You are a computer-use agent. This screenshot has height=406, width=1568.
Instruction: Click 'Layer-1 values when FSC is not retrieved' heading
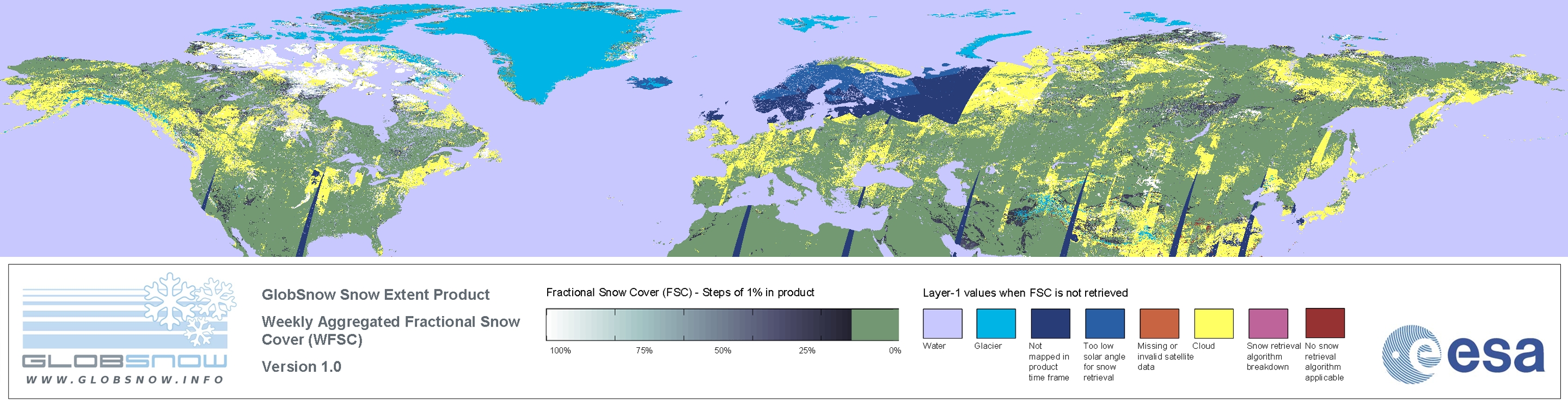tap(1025, 293)
